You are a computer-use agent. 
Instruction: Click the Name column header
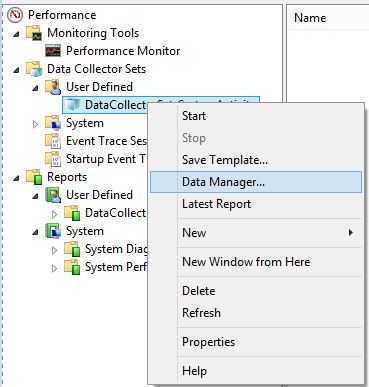click(x=310, y=18)
